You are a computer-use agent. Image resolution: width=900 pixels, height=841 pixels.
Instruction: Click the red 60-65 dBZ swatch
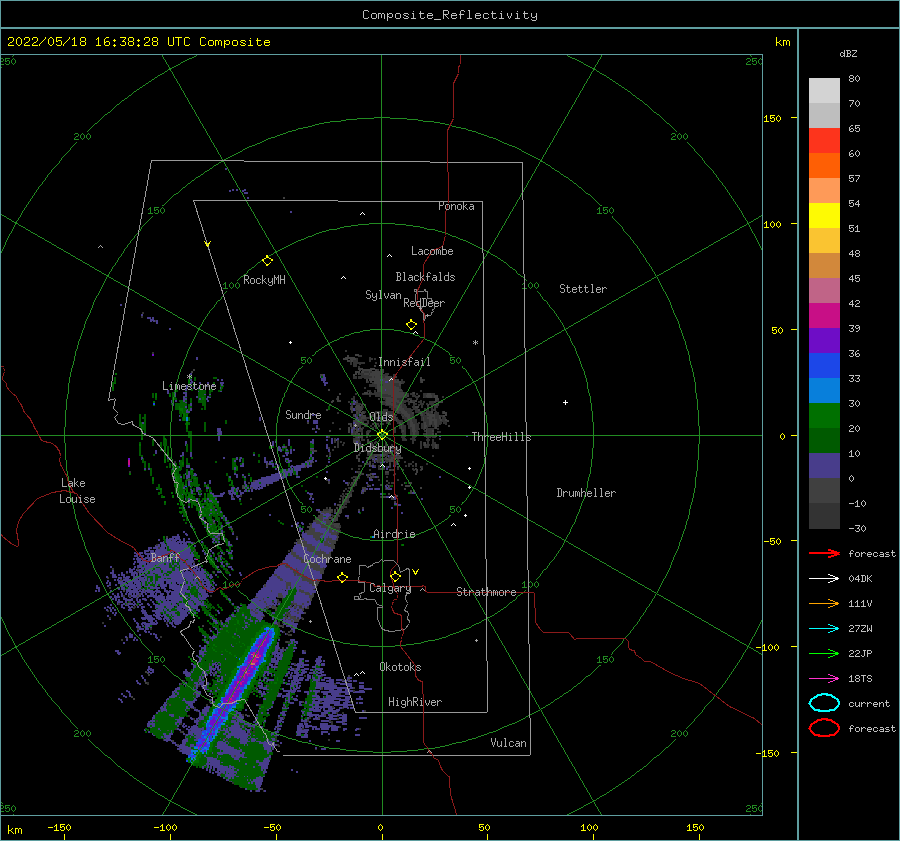824,140
